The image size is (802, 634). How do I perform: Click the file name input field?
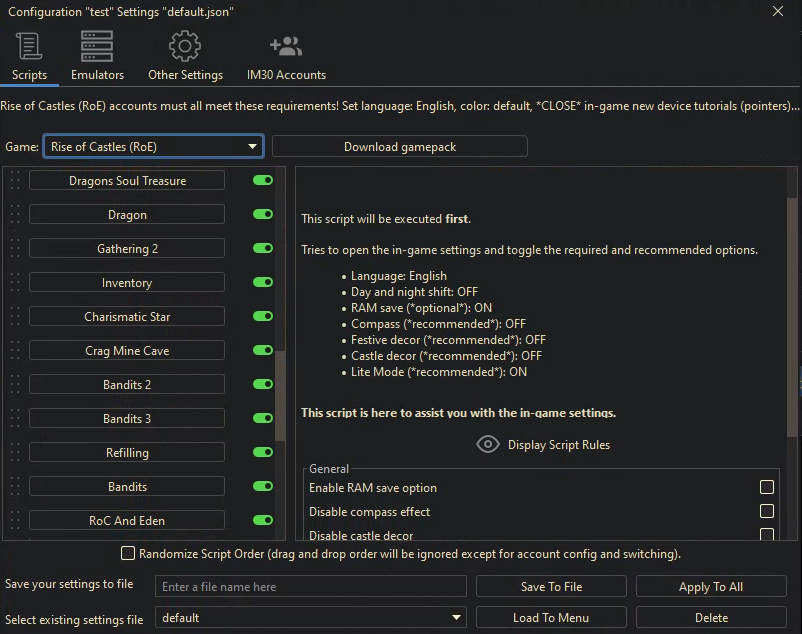311,586
